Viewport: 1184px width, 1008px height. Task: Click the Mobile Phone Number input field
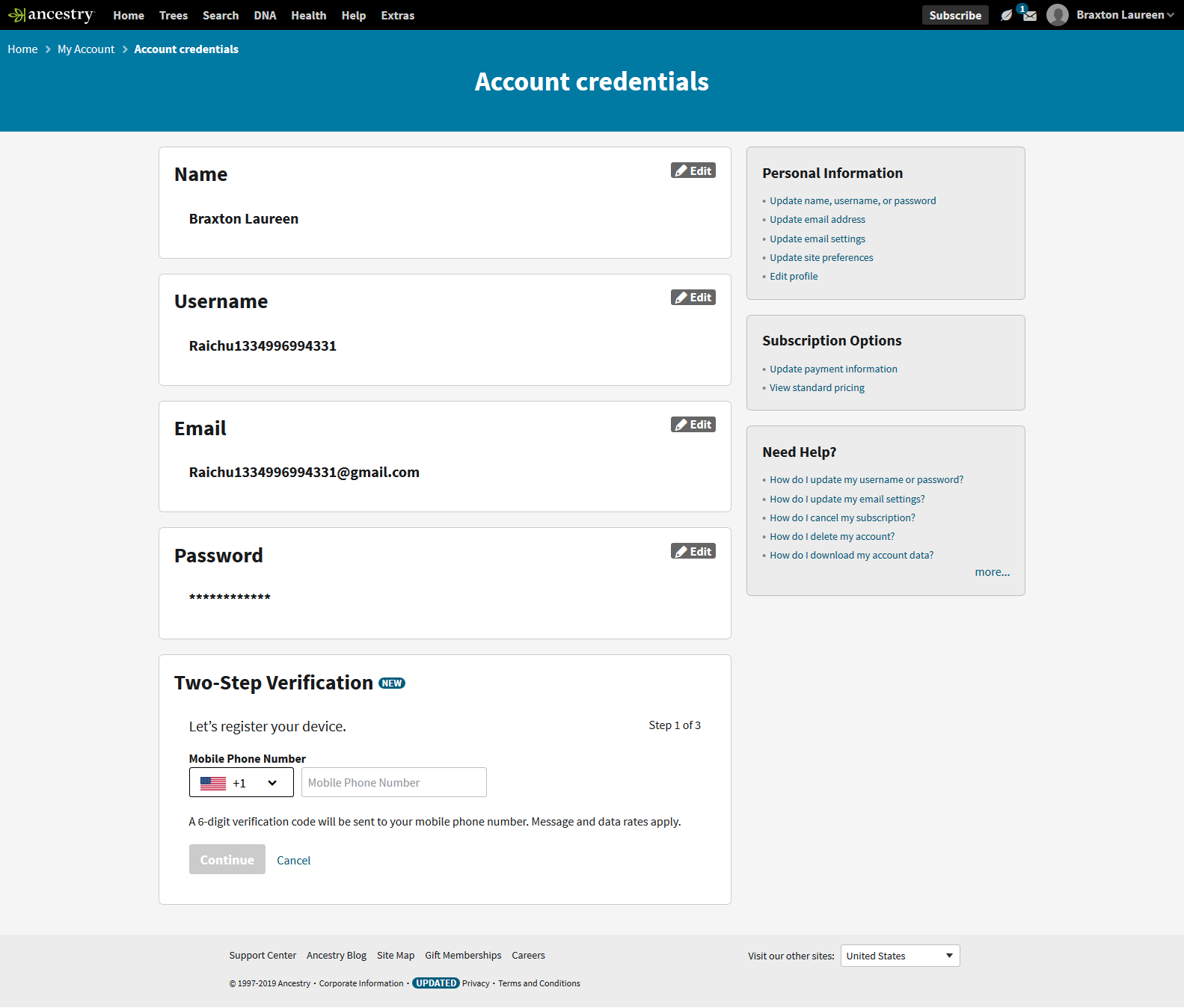tap(394, 782)
